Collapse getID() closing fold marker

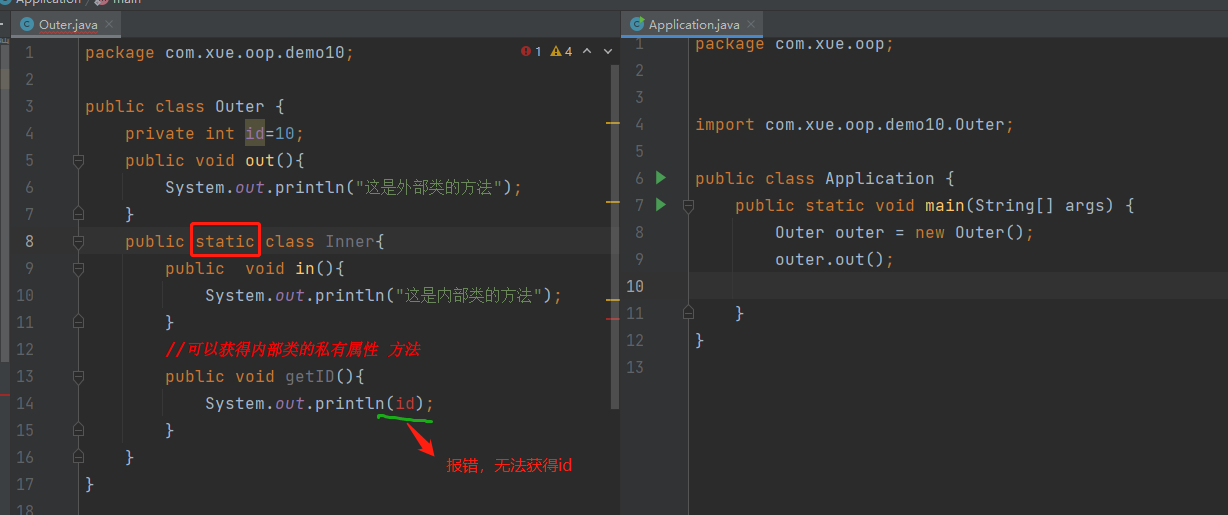tap(78, 430)
